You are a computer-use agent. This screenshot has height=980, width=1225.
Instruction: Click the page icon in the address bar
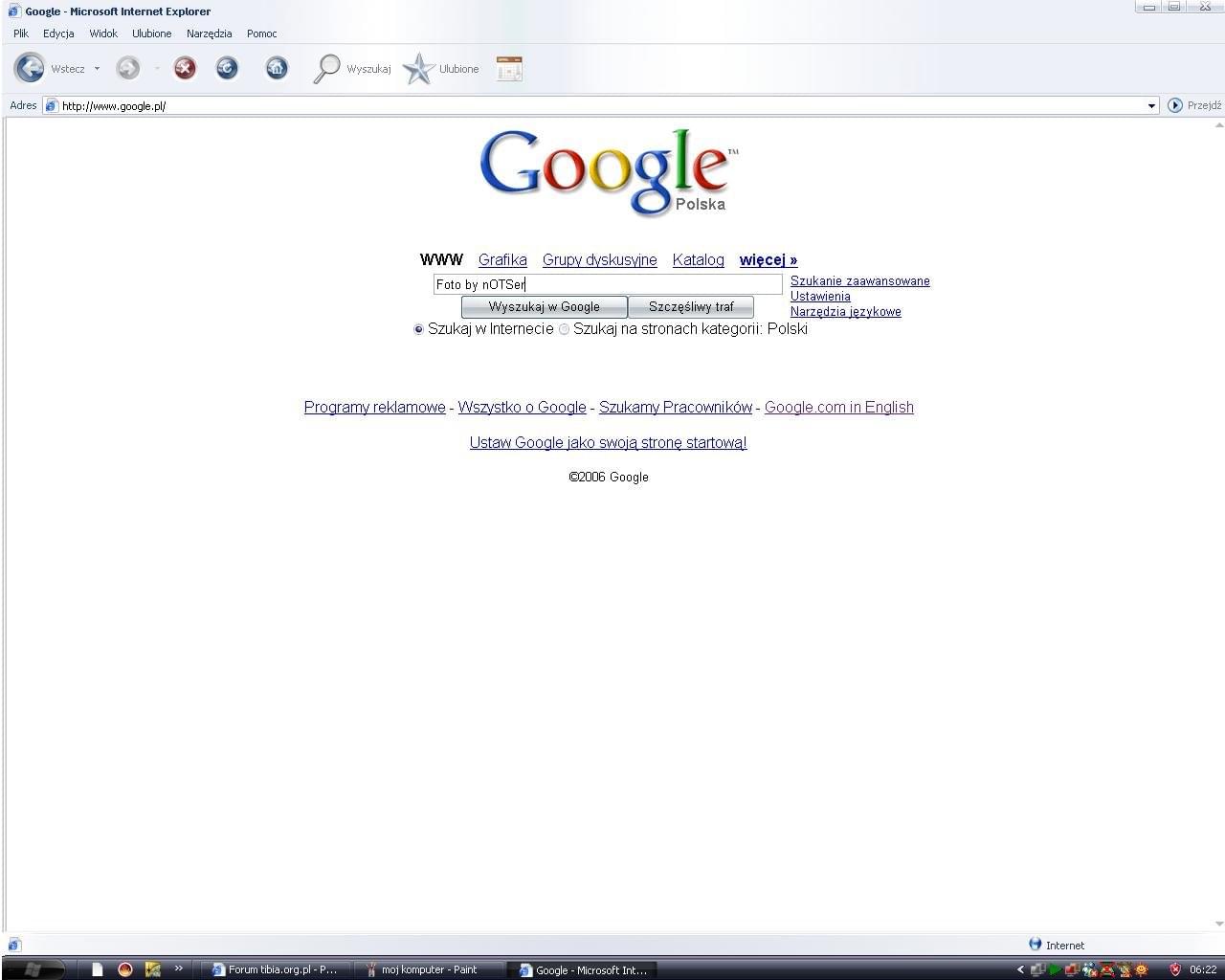[x=52, y=105]
